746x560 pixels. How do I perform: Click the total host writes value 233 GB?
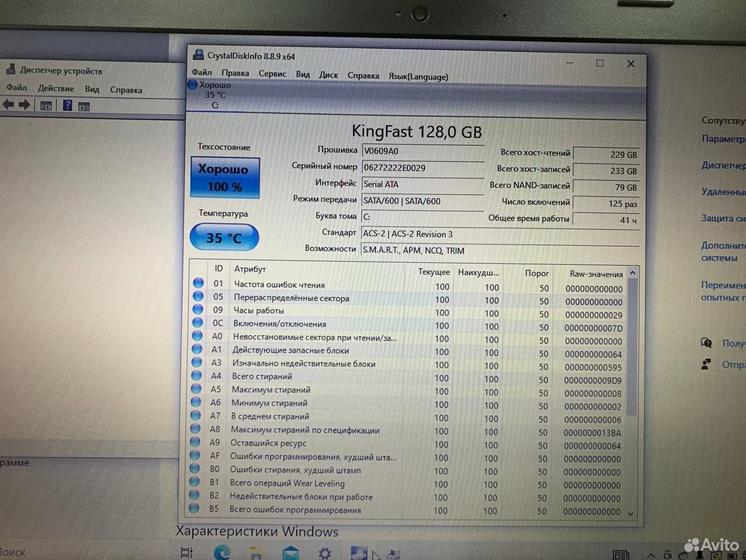coord(607,171)
